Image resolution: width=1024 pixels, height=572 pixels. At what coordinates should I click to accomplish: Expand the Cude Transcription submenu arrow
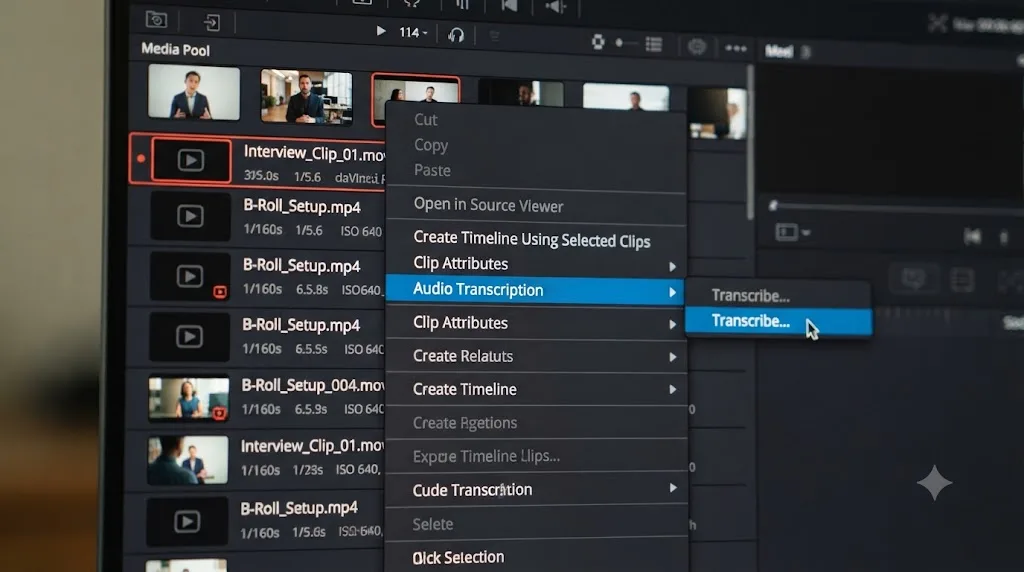click(x=672, y=488)
